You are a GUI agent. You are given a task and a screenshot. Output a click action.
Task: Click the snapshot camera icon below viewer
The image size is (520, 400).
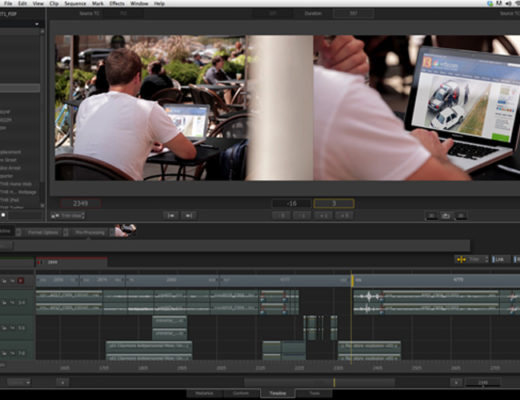click(x=446, y=216)
